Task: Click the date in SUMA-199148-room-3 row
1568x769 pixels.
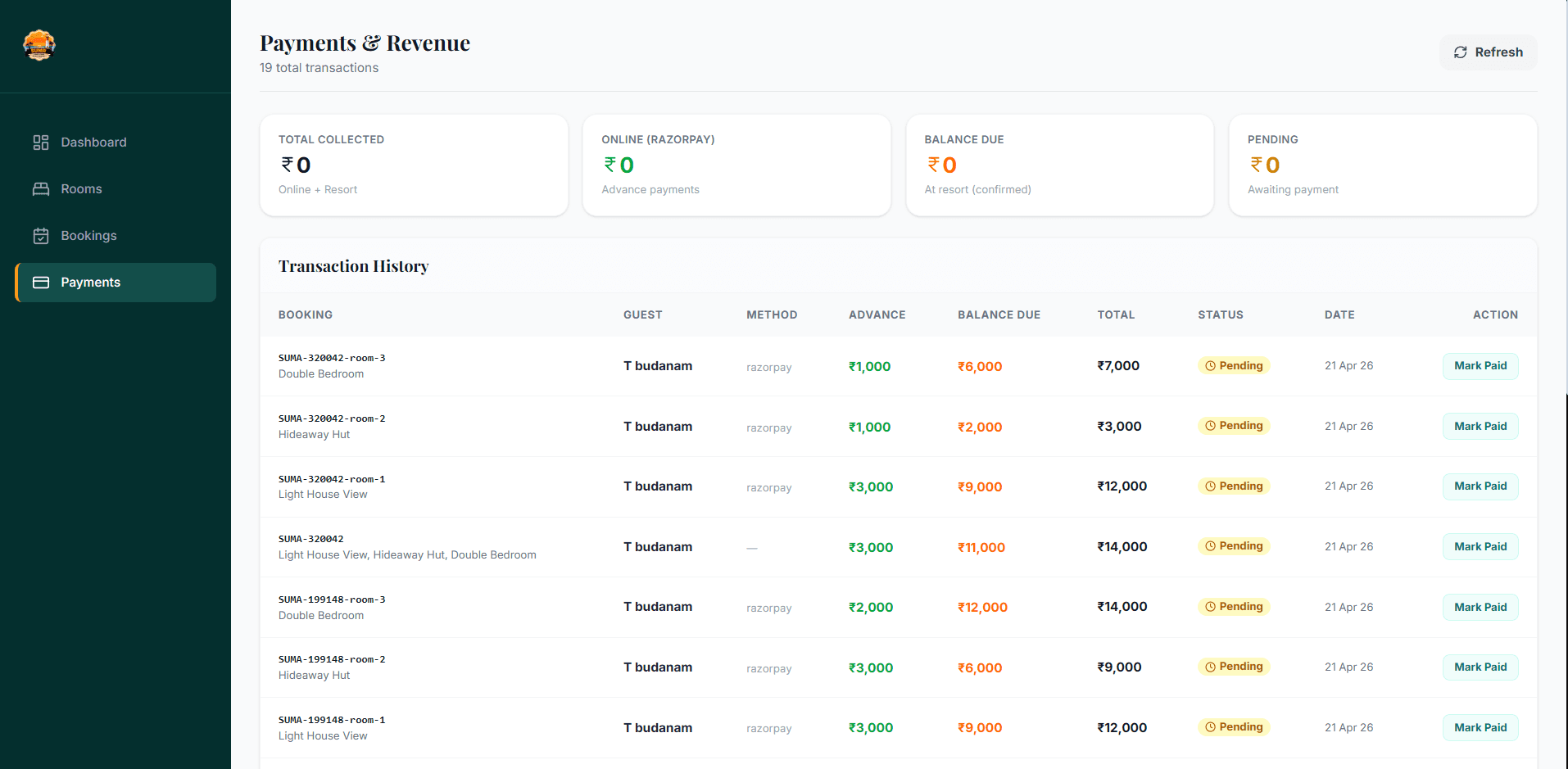Action: pyautogui.click(x=1348, y=607)
